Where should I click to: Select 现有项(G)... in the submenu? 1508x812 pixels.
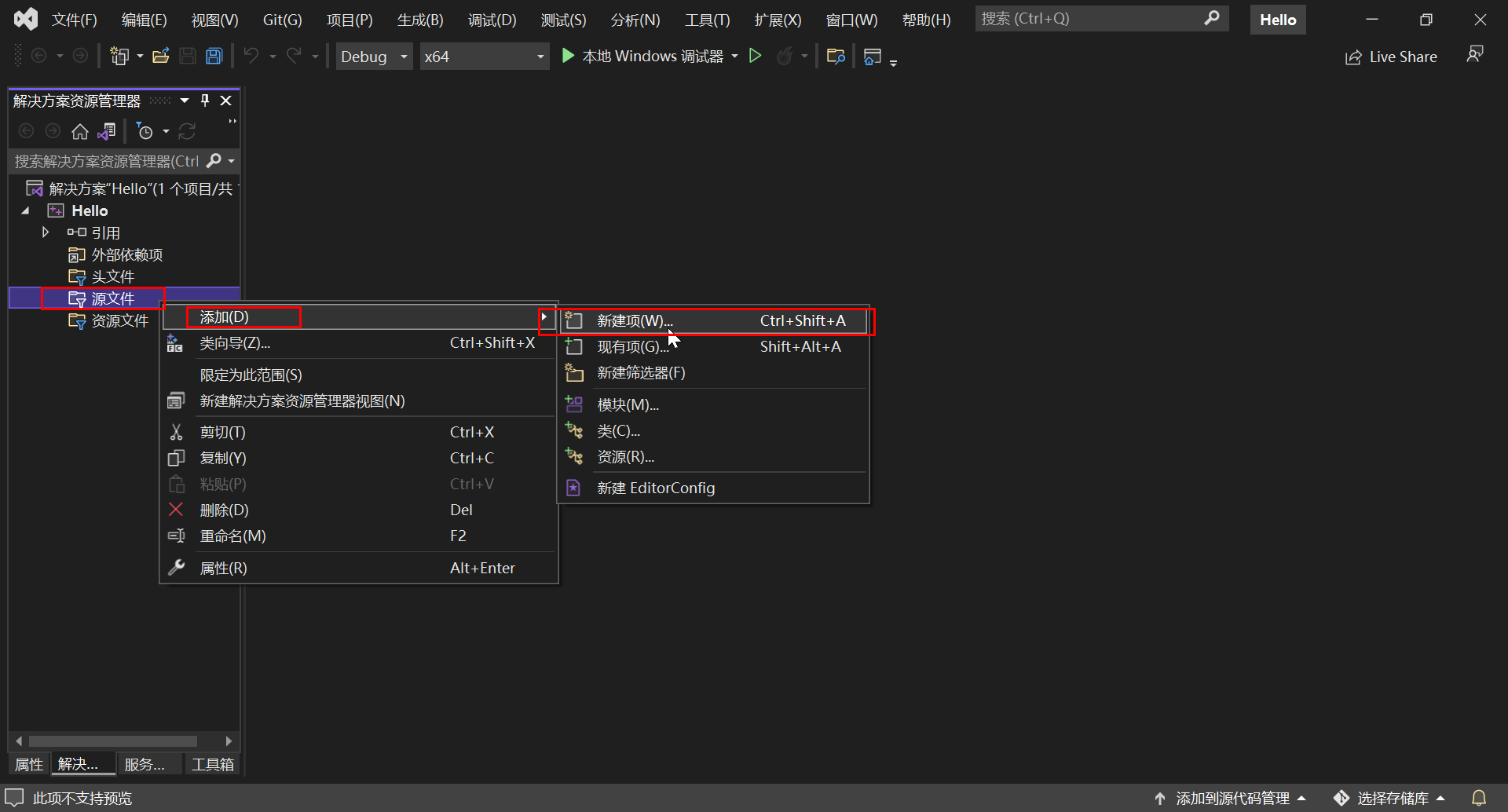[713, 346]
